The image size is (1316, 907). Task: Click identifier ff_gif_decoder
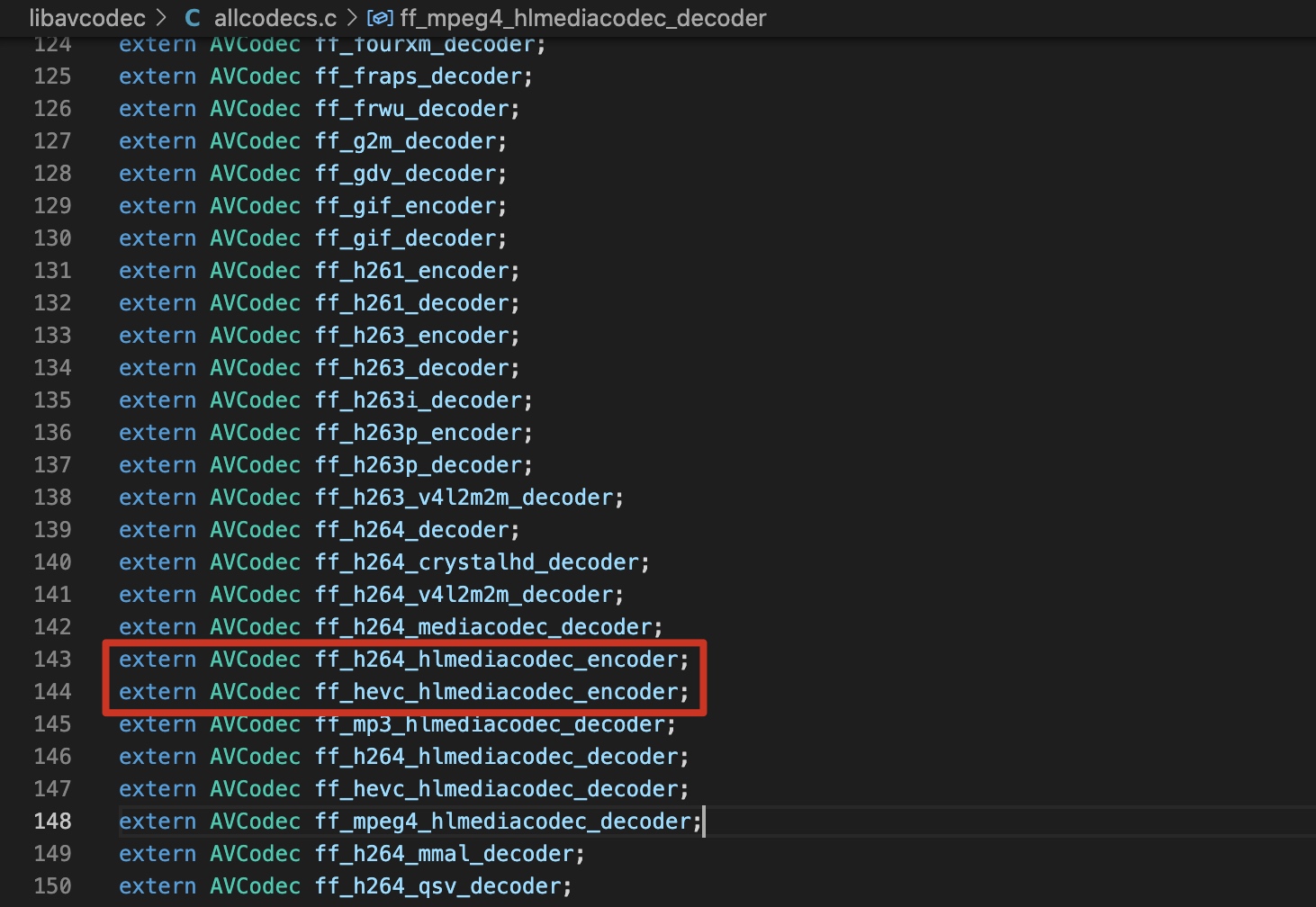point(406,238)
